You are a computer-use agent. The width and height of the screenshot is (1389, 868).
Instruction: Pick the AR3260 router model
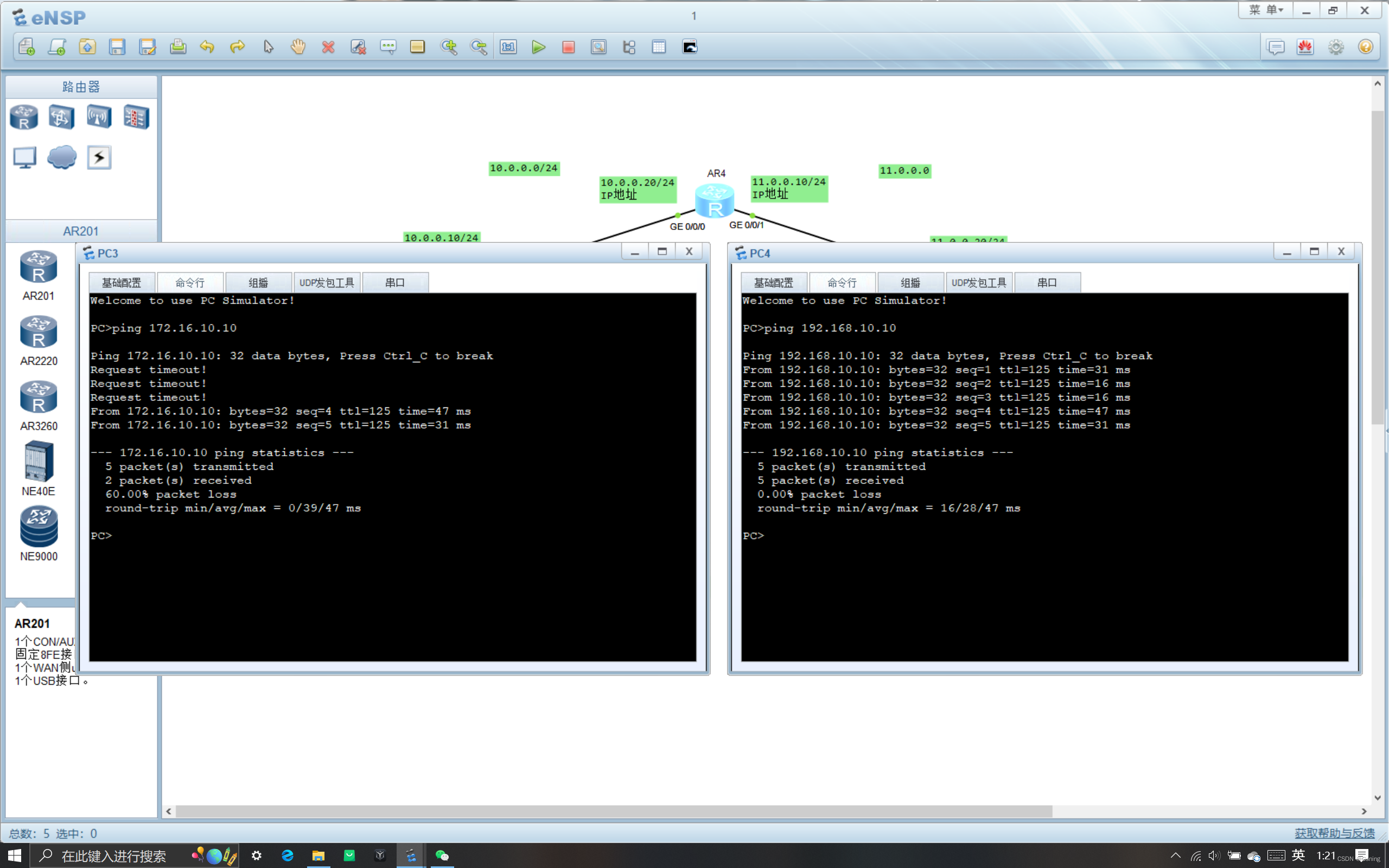pos(39,406)
